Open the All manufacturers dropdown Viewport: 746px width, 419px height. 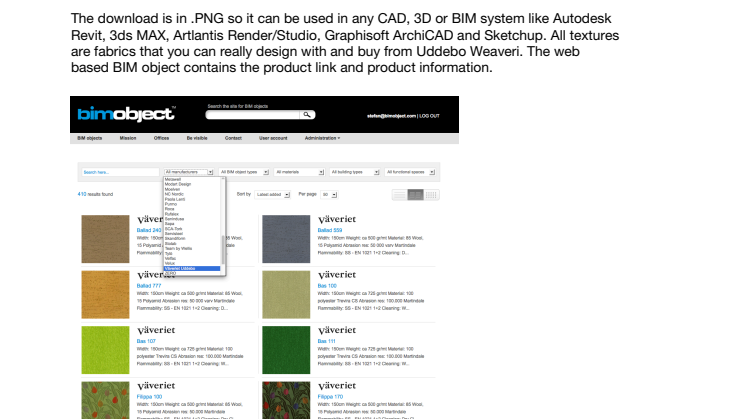point(188,172)
